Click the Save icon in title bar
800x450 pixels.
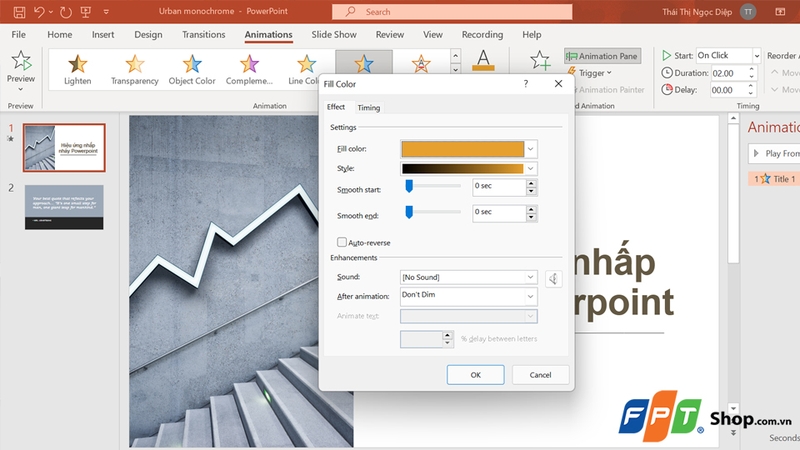coord(19,12)
